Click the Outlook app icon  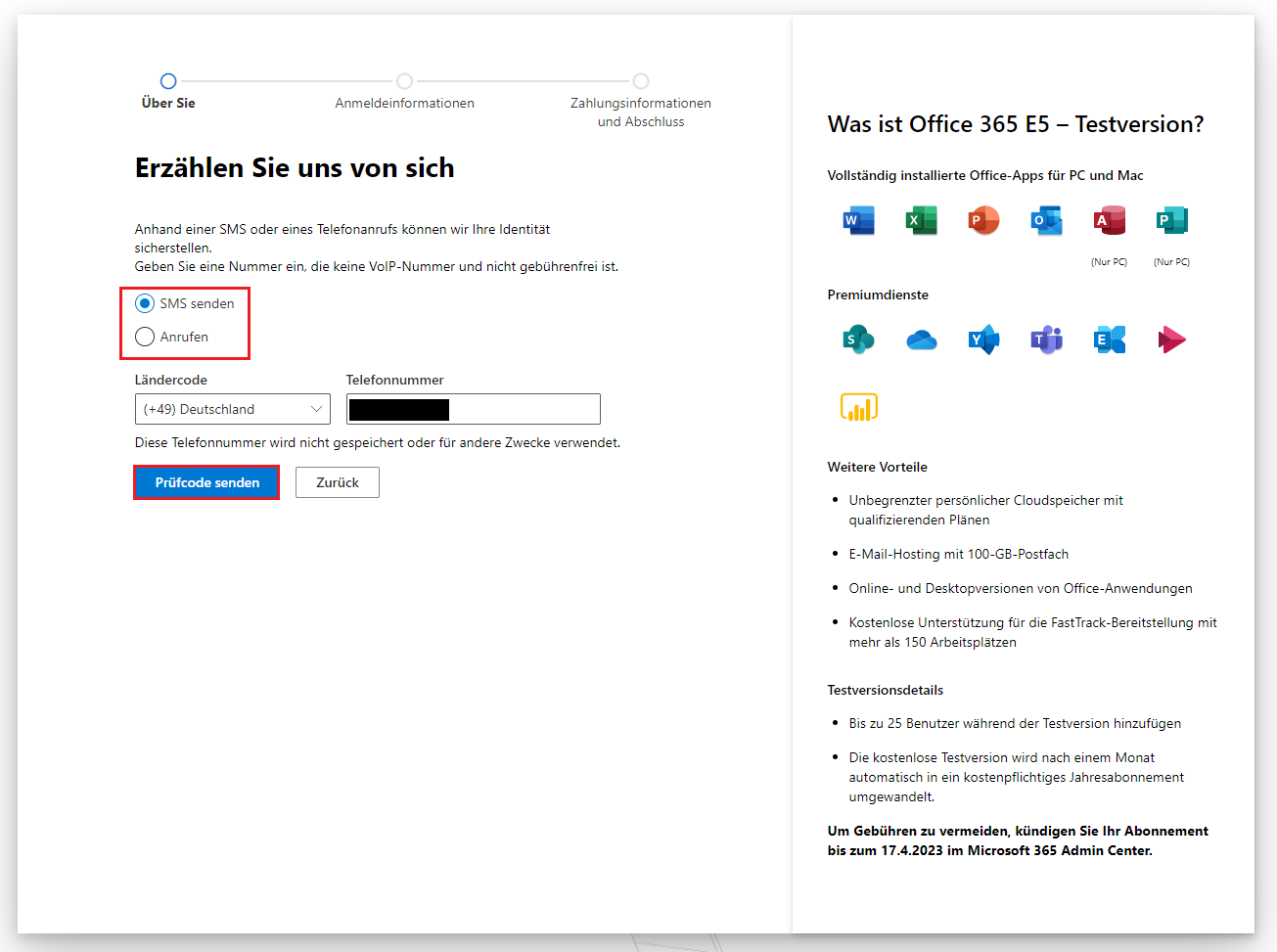(1046, 220)
